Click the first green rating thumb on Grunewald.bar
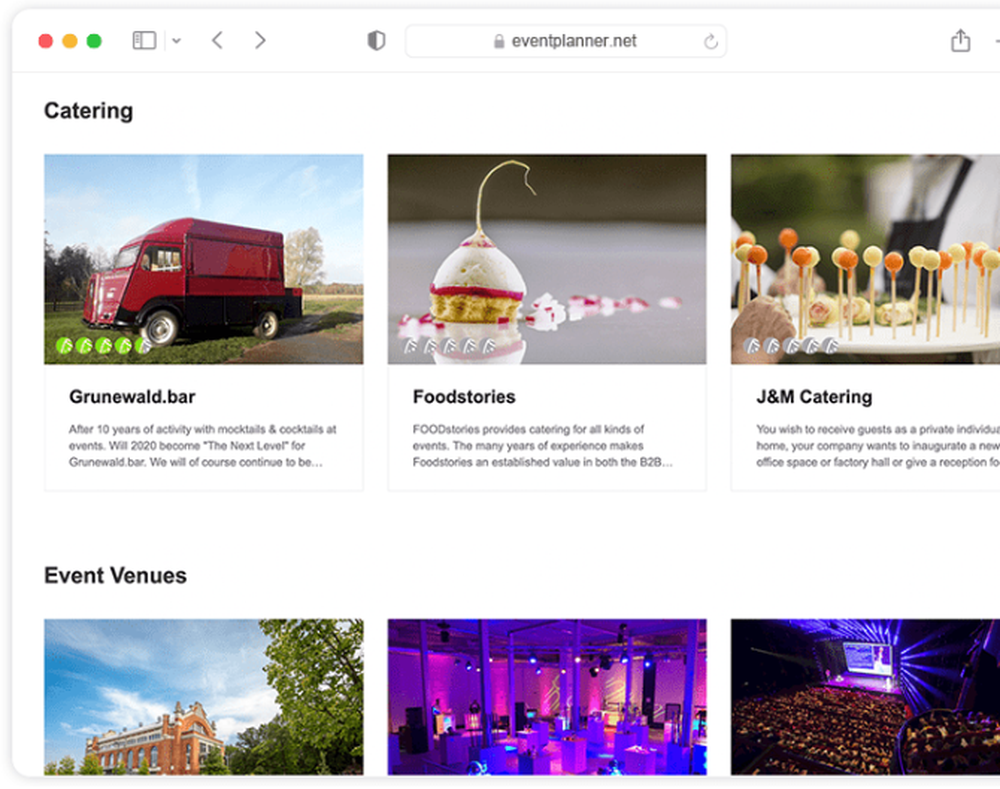This screenshot has height=789, width=1000. pos(66,344)
